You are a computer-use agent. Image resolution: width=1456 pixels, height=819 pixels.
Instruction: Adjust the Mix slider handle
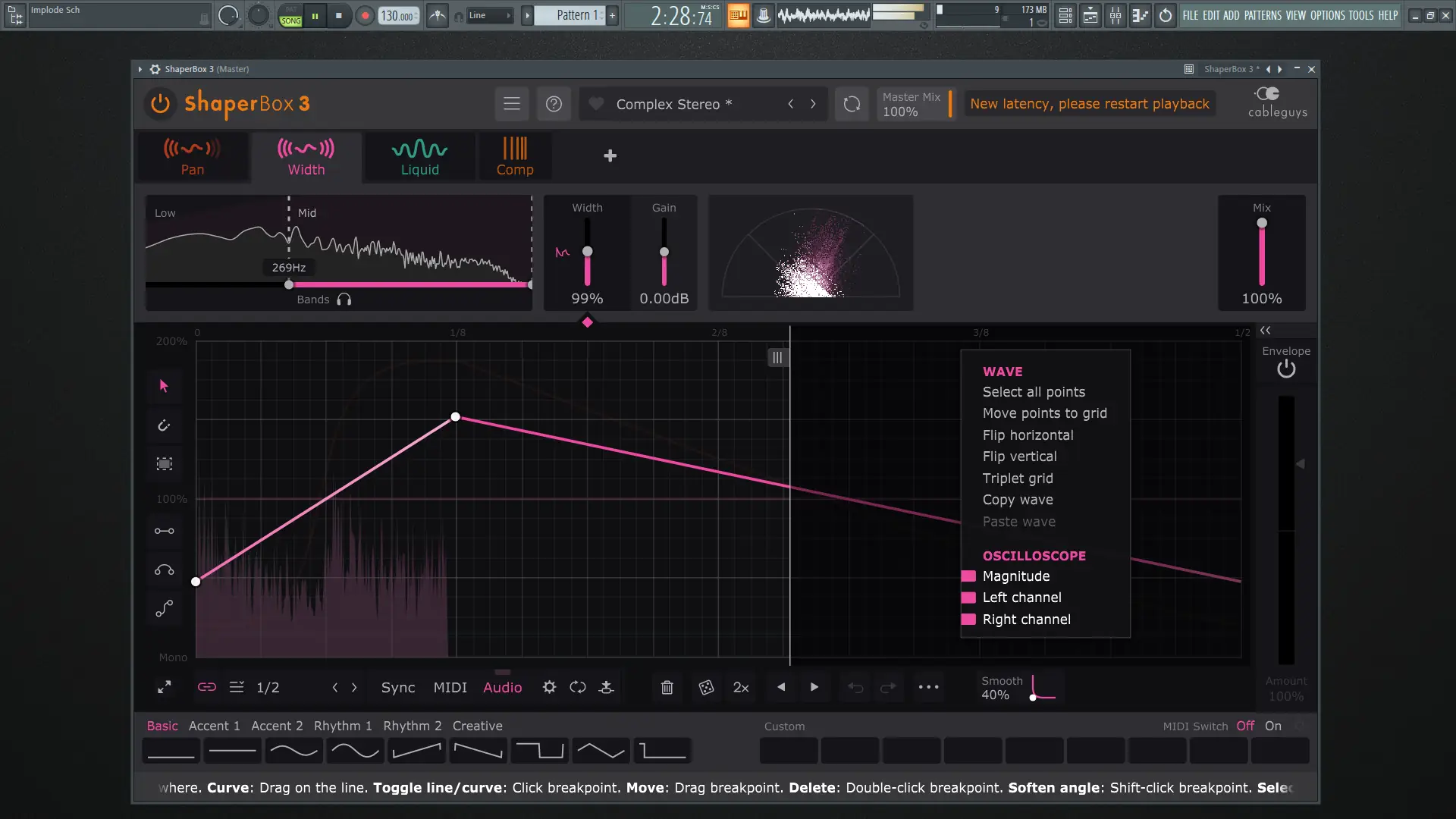1262,223
